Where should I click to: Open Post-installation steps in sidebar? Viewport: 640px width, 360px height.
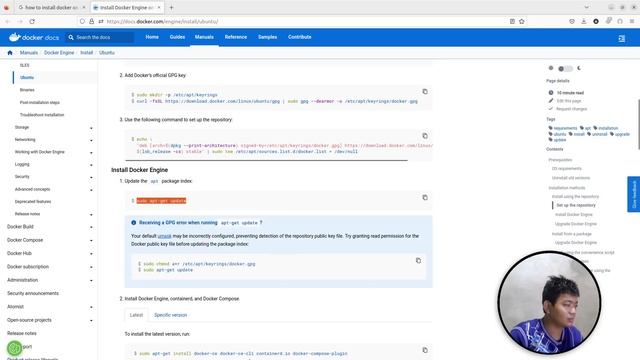point(40,102)
